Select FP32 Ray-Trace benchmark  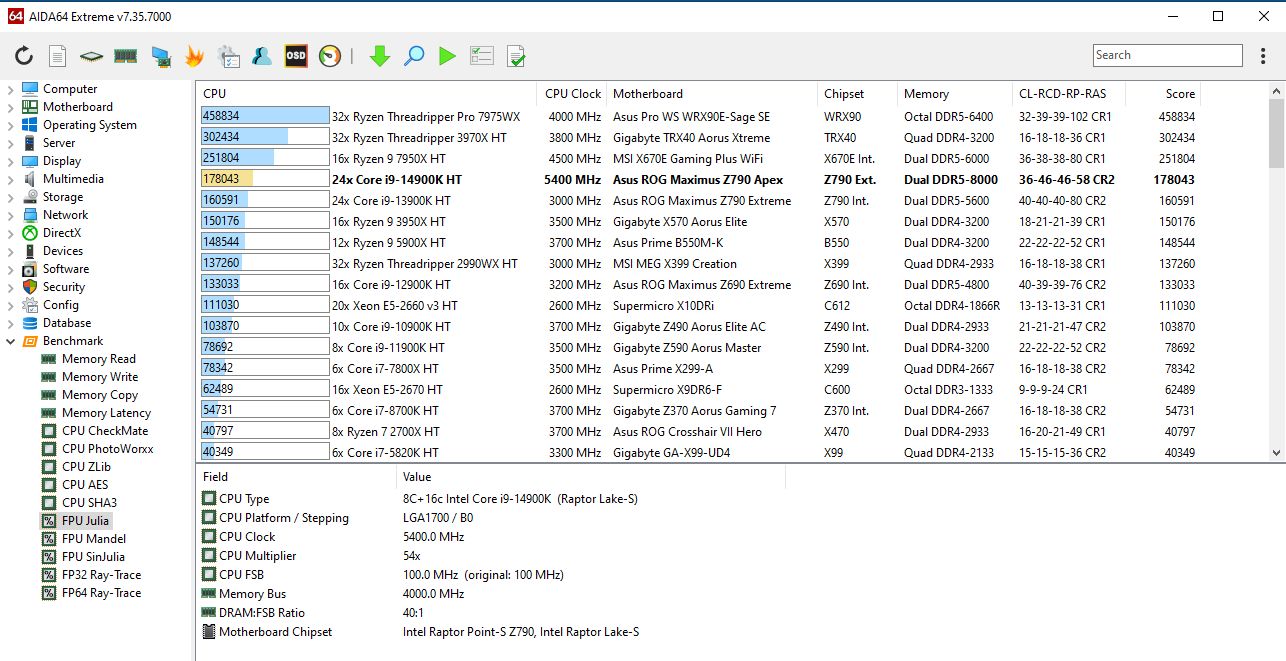coord(101,575)
